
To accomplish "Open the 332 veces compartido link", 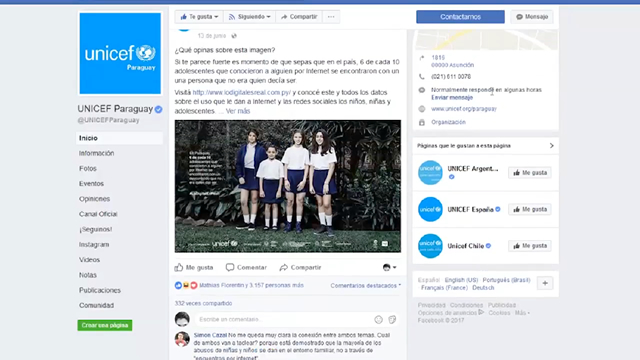I will [x=203, y=303].
